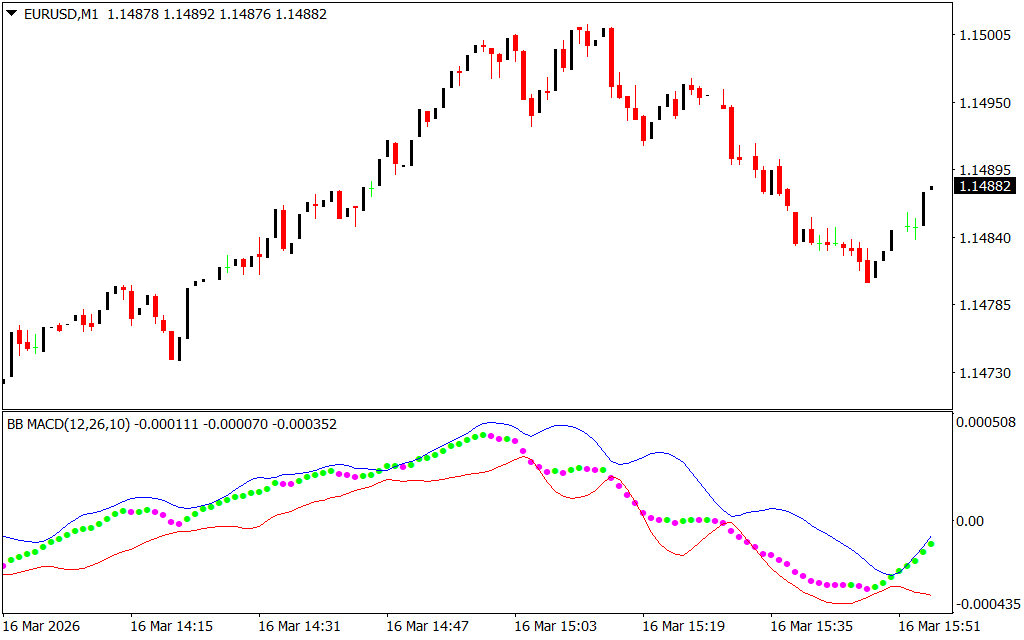Click the 16 Mar 15:51 time label
This screenshot has height=640, width=1024.
(x=939, y=626)
